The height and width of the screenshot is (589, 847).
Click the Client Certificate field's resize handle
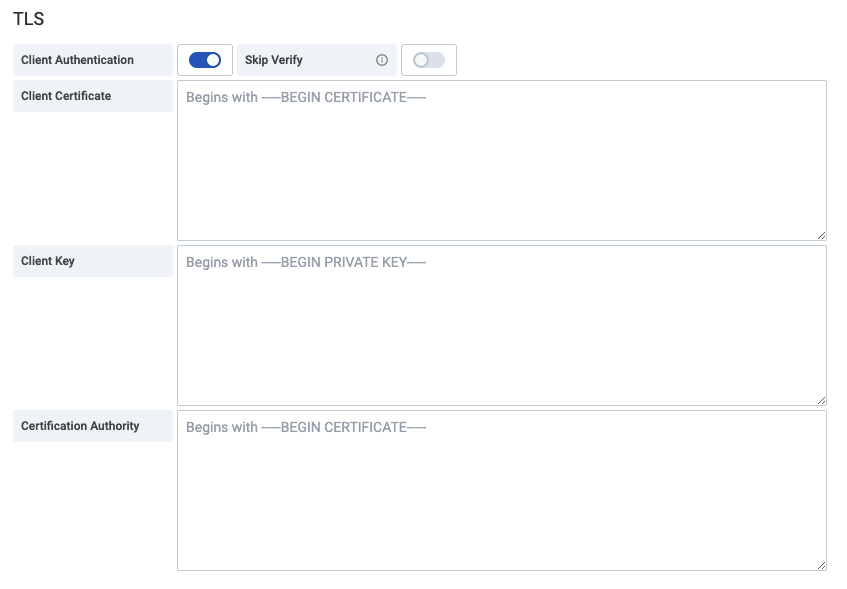click(821, 235)
